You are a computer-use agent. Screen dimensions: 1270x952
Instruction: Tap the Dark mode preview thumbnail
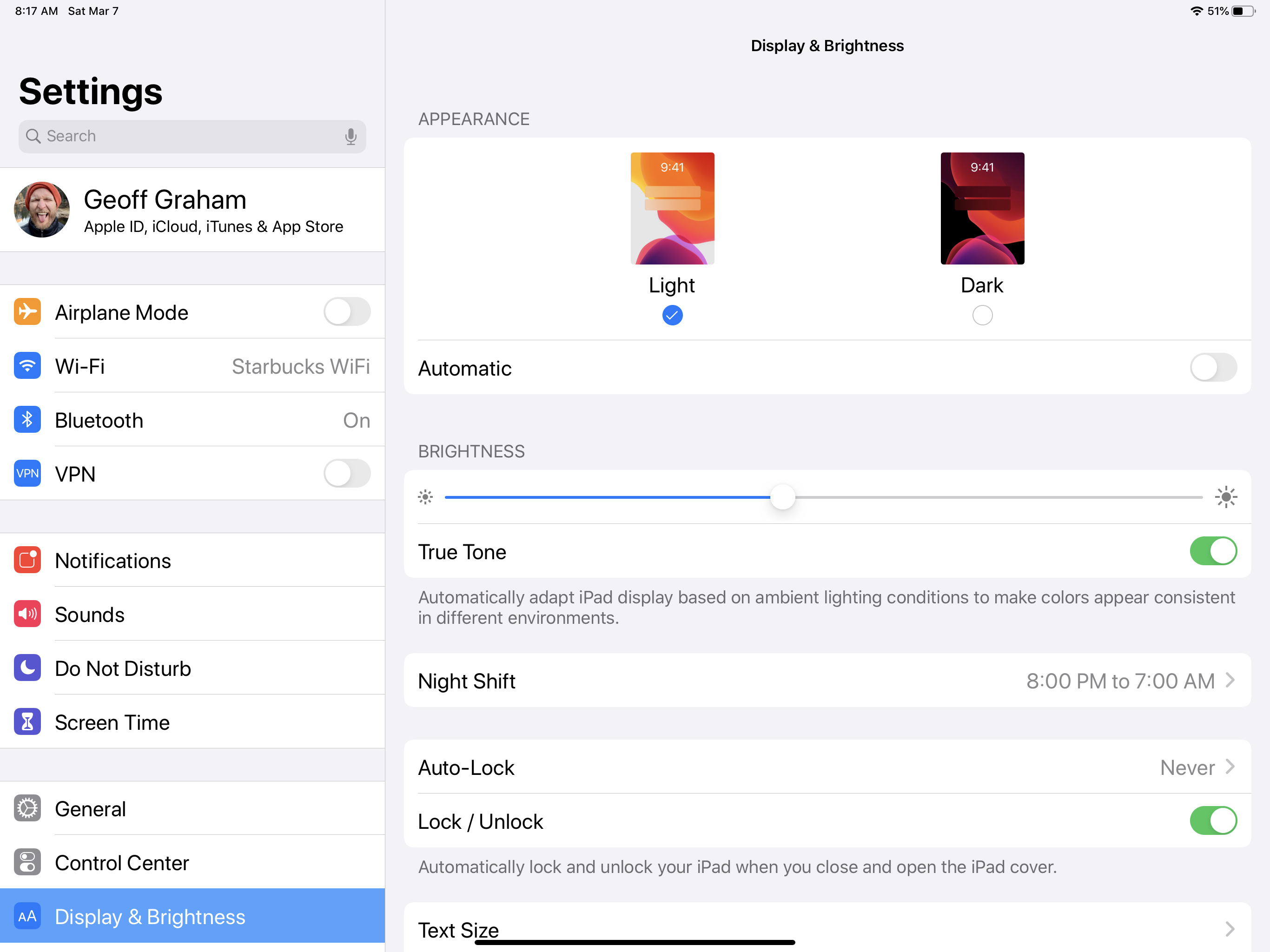click(x=982, y=208)
